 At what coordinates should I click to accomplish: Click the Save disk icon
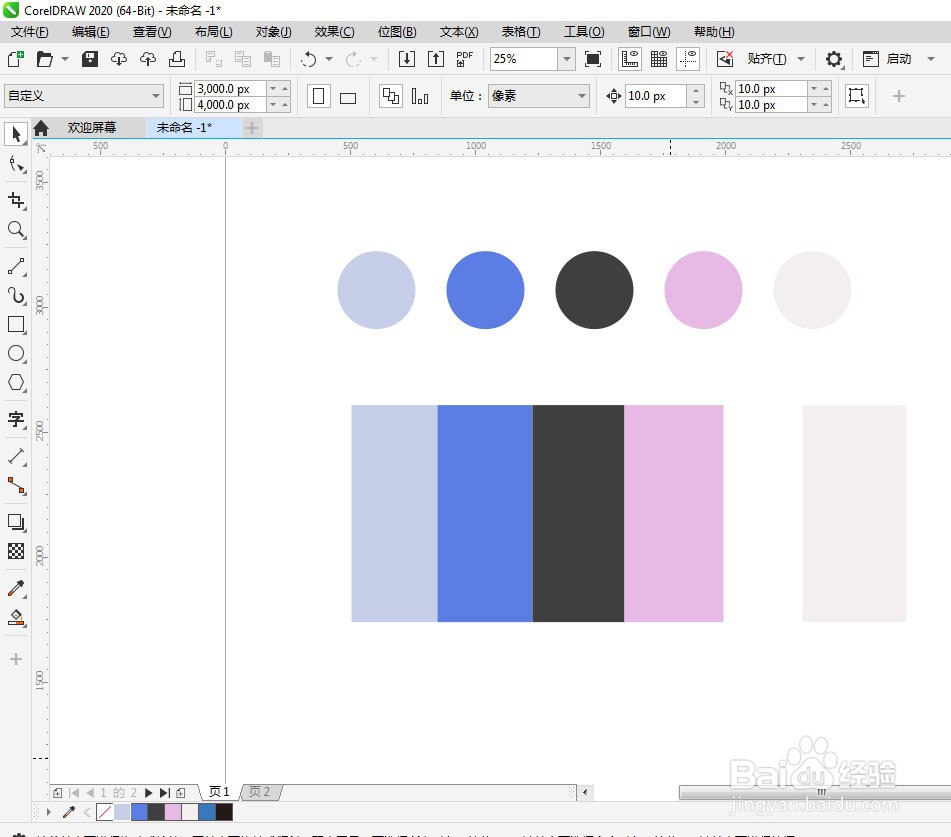click(x=90, y=59)
